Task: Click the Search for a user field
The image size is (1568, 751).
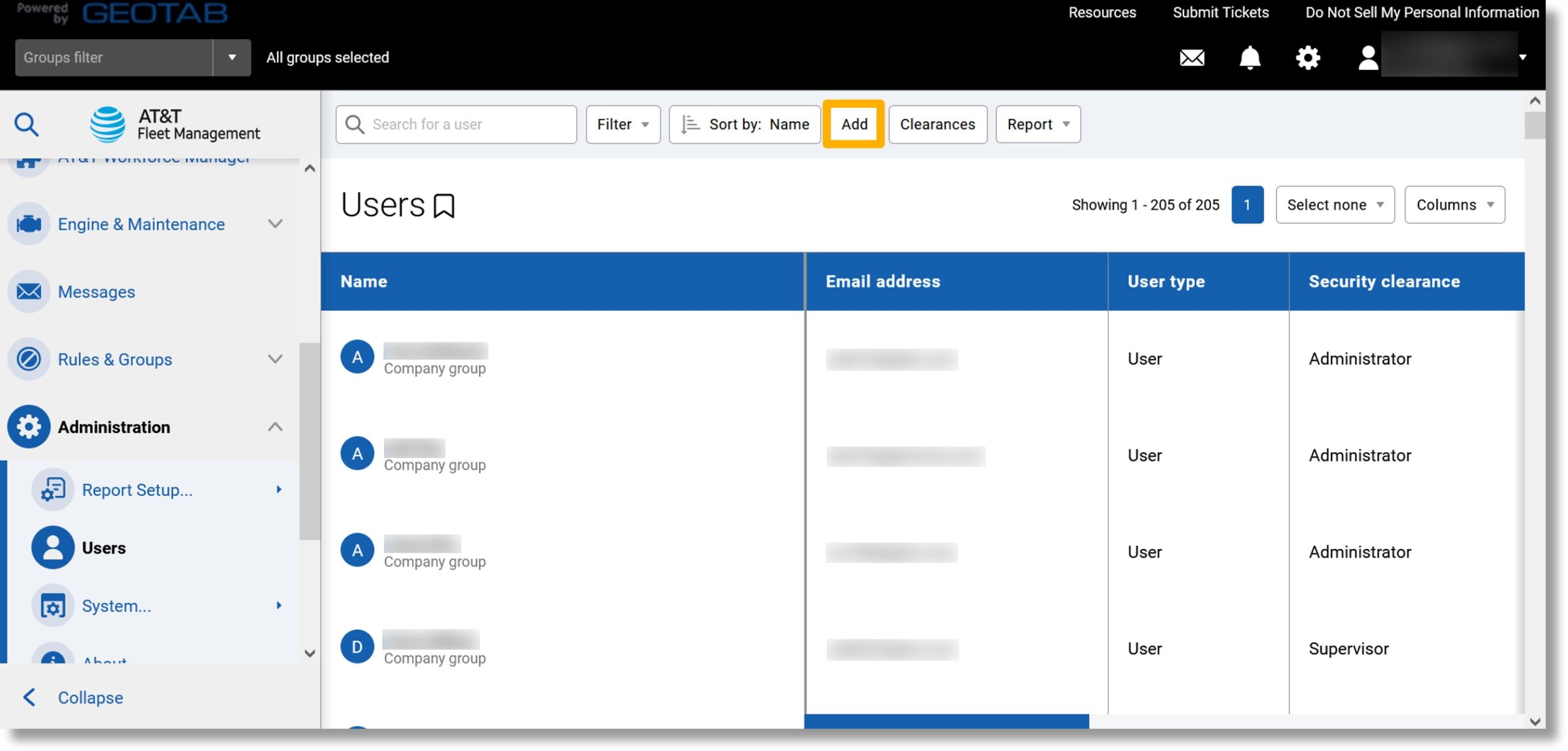Action: [456, 124]
